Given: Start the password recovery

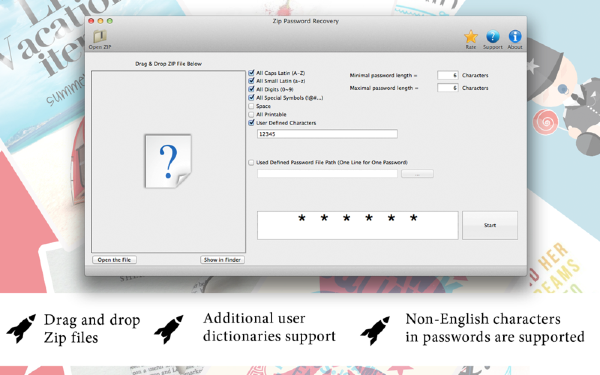Looking at the screenshot, I should tap(490, 225).
